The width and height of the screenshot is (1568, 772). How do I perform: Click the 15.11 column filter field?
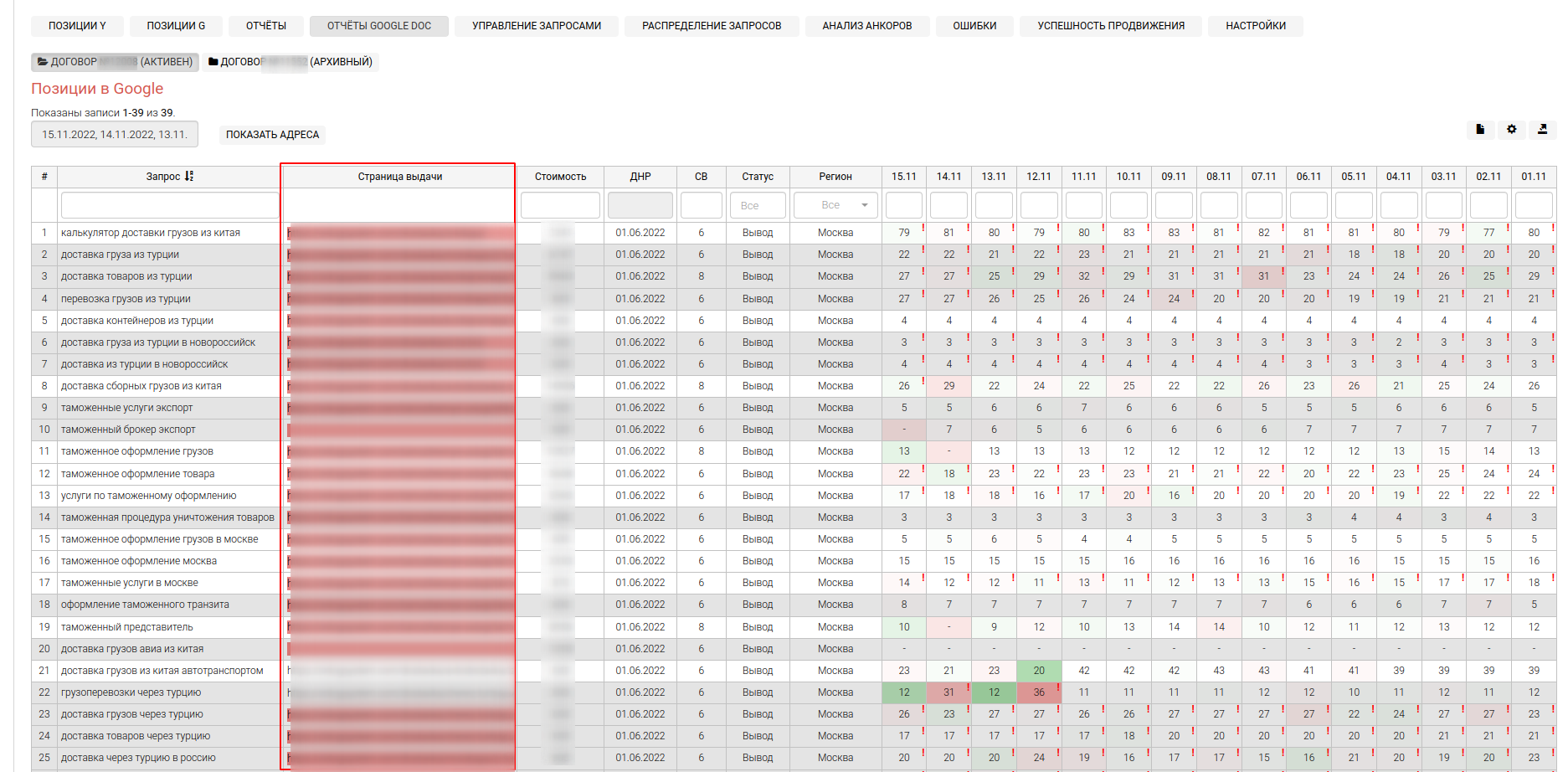[903, 205]
